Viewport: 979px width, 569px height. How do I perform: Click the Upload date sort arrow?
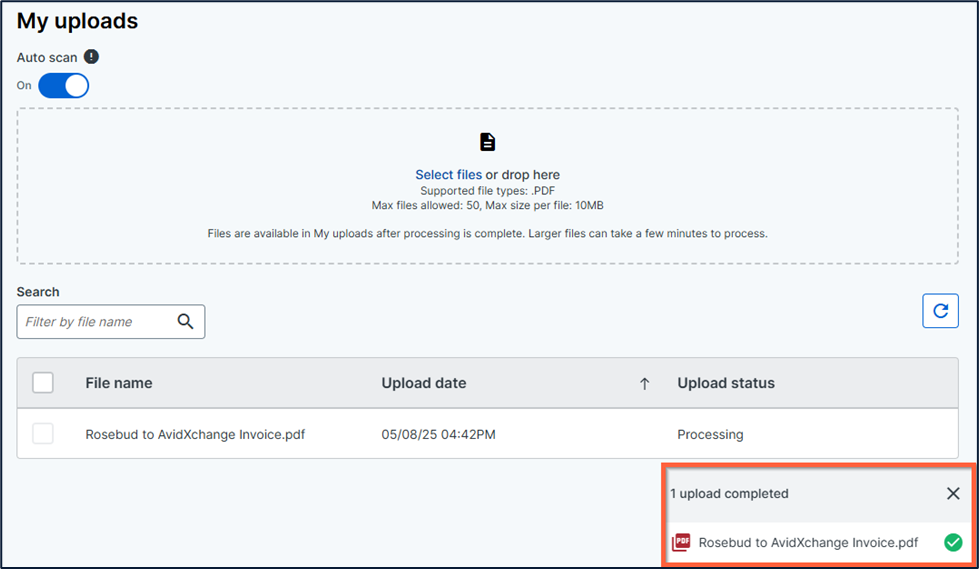pos(644,383)
